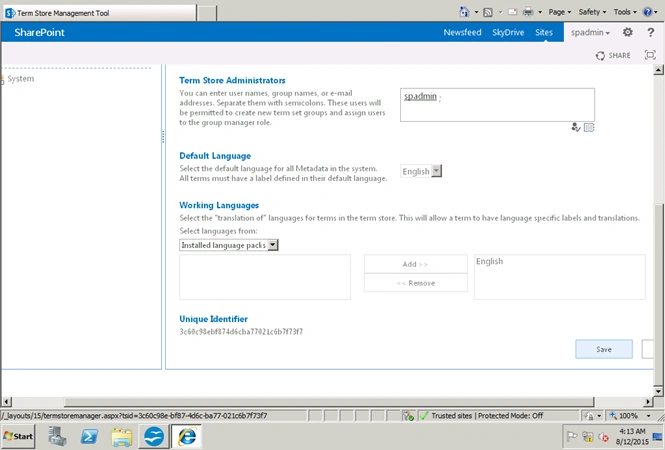Screen dimensions: 665x450
Task: Open the IE Tools menu
Action: 625,12
